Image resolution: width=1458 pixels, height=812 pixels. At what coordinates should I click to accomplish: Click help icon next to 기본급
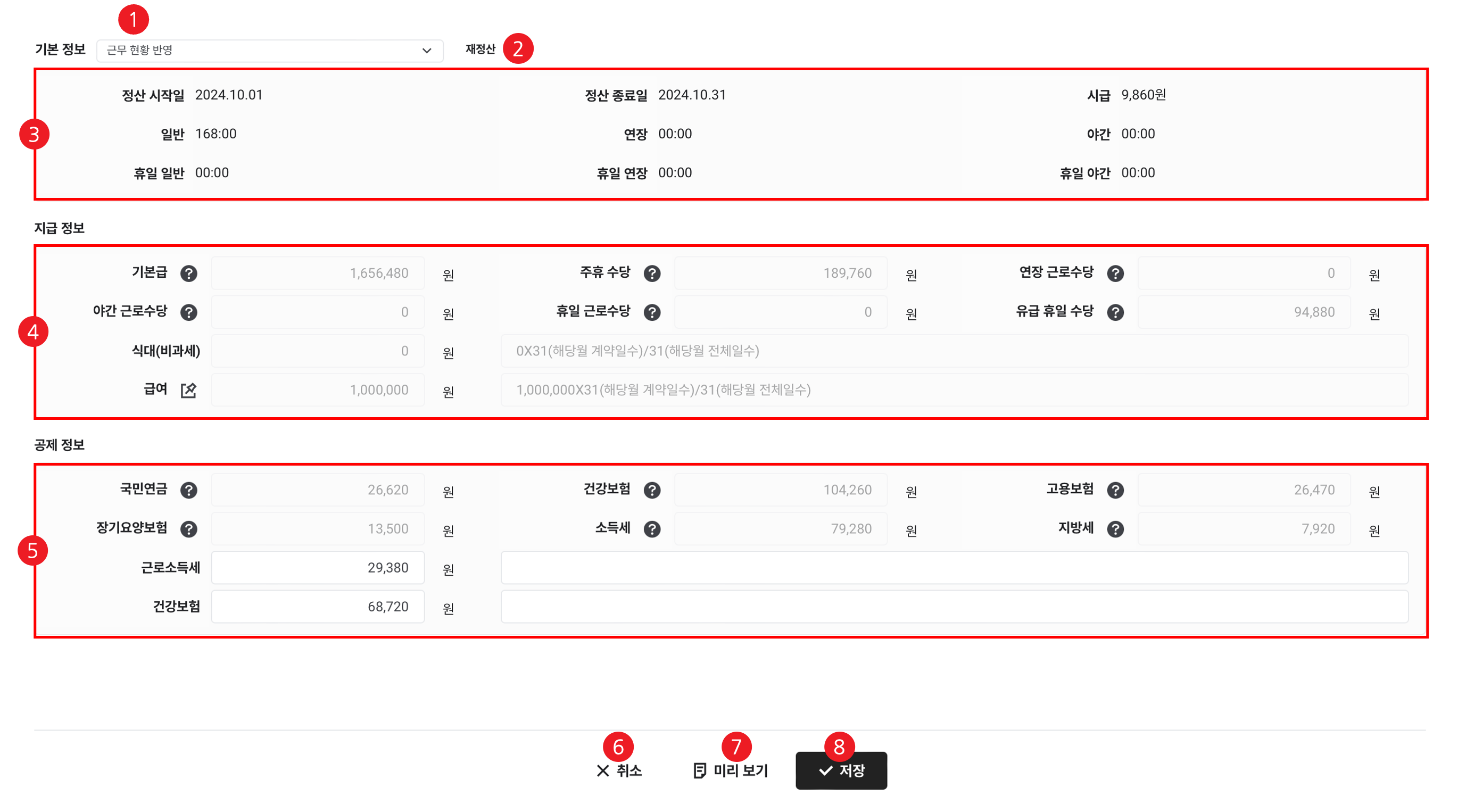188,274
